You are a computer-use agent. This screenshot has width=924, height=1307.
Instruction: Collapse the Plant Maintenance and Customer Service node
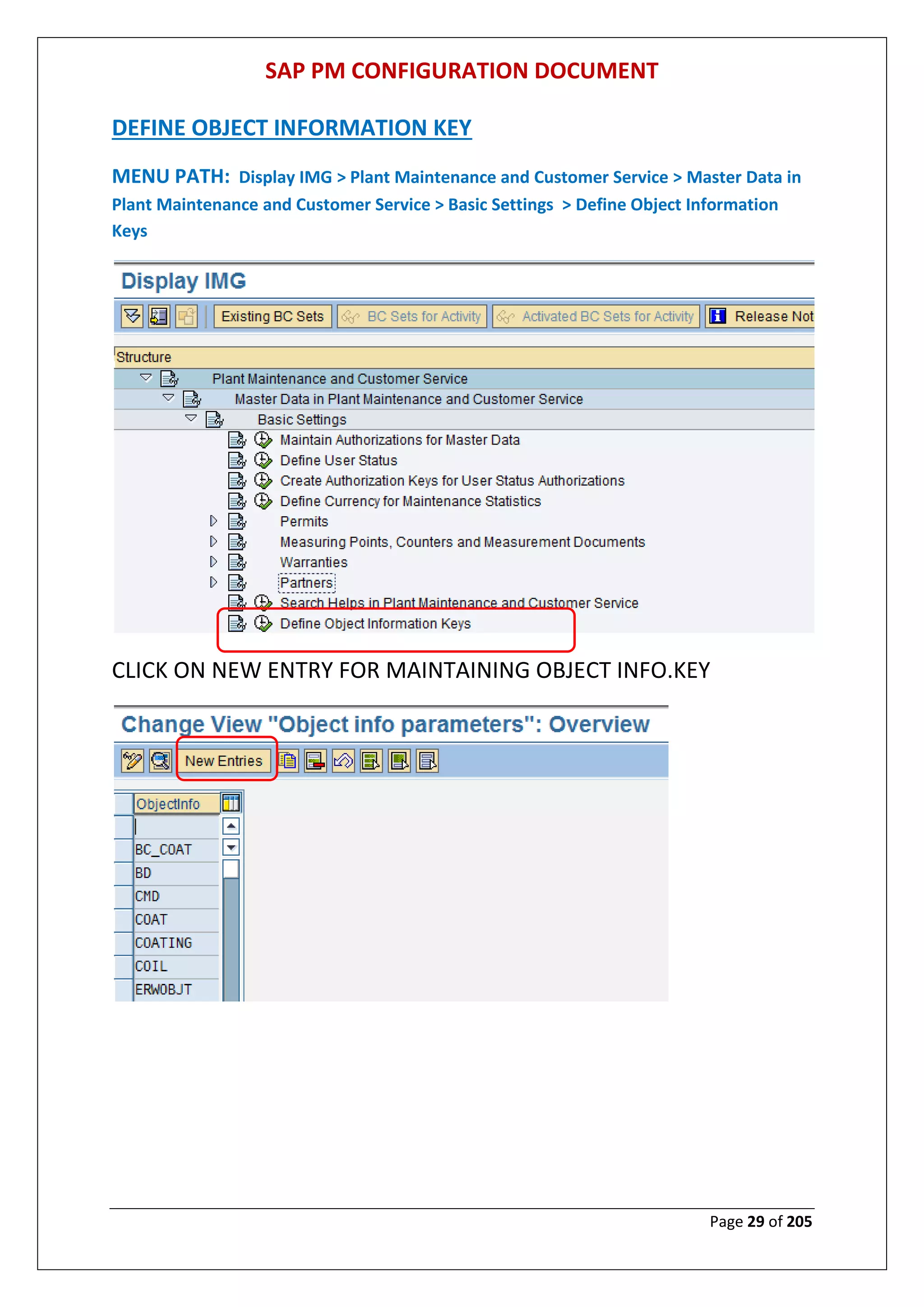(x=146, y=378)
